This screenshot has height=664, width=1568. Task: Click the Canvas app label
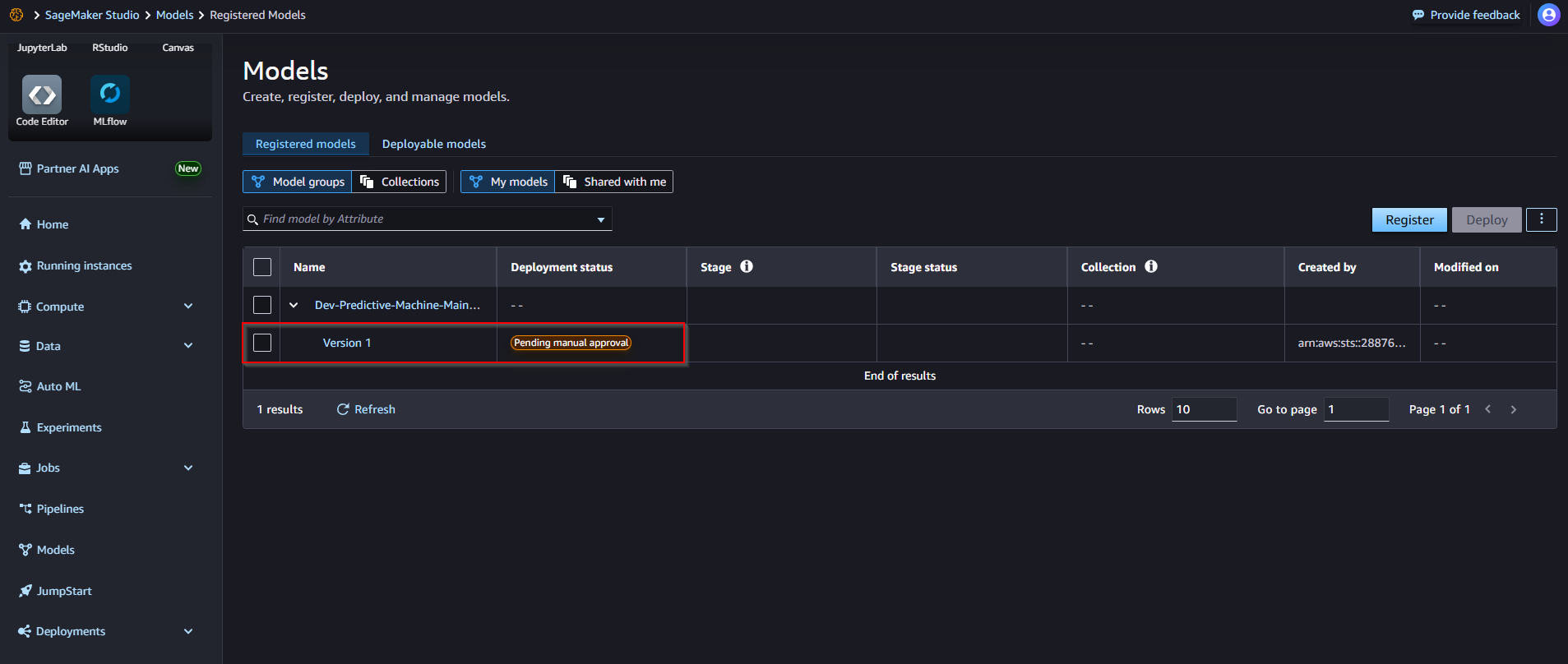tap(178, 48)
